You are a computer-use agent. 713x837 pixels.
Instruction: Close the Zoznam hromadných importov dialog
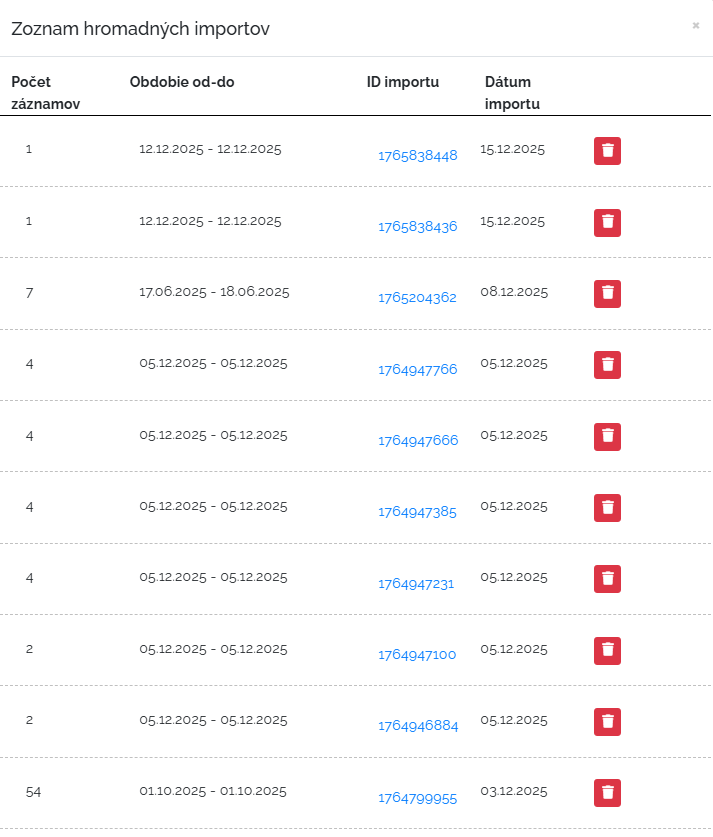coord(695,26)
